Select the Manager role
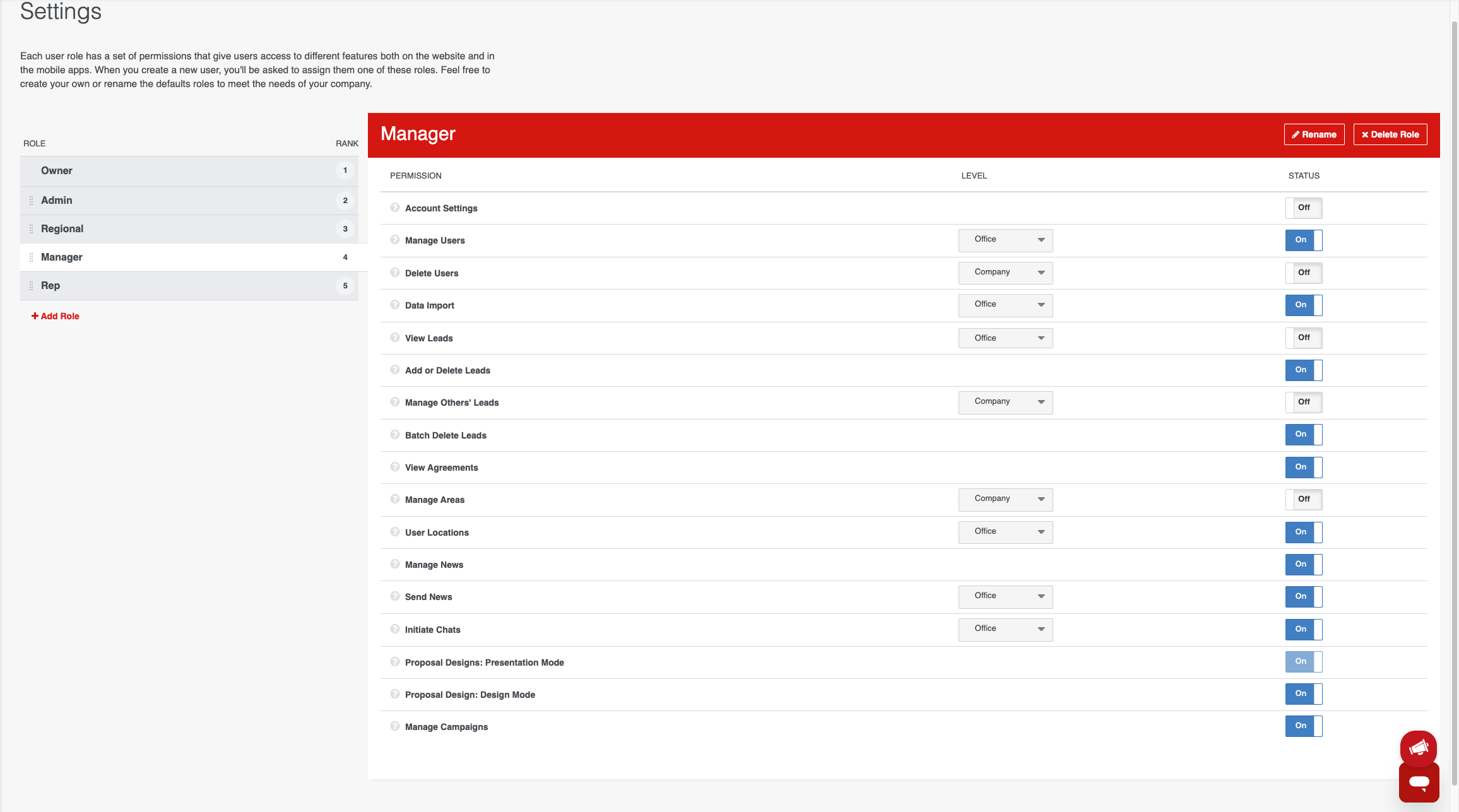Viewport: 1459px width, 812px height. click(194, 257)
